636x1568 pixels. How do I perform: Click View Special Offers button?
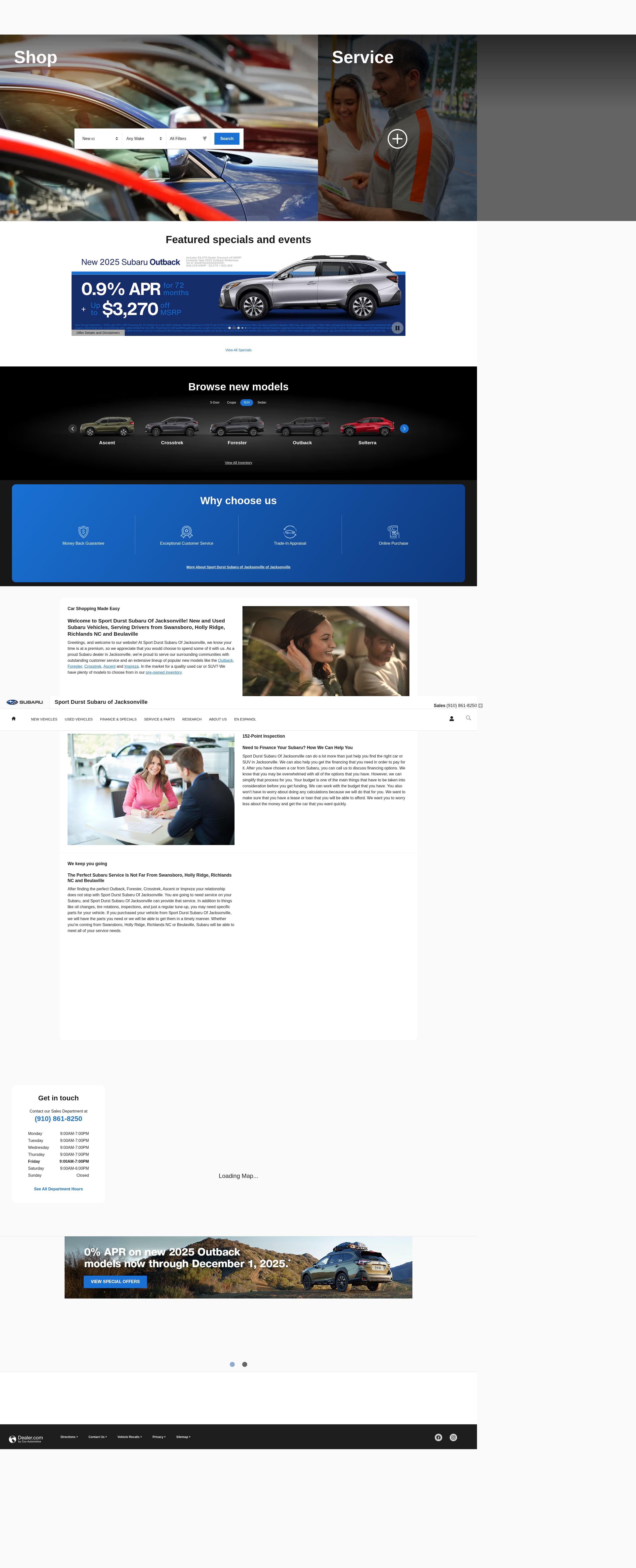tap(116, 1281)
